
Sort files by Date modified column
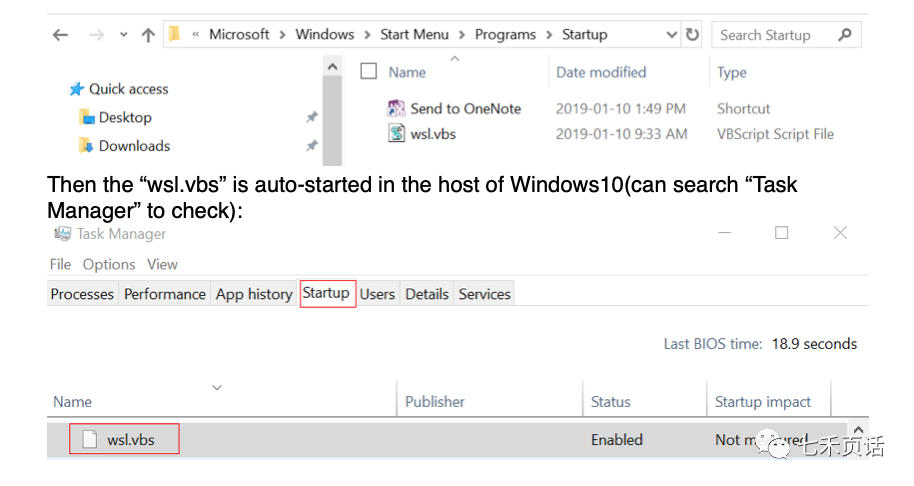[x=601, y=72]
